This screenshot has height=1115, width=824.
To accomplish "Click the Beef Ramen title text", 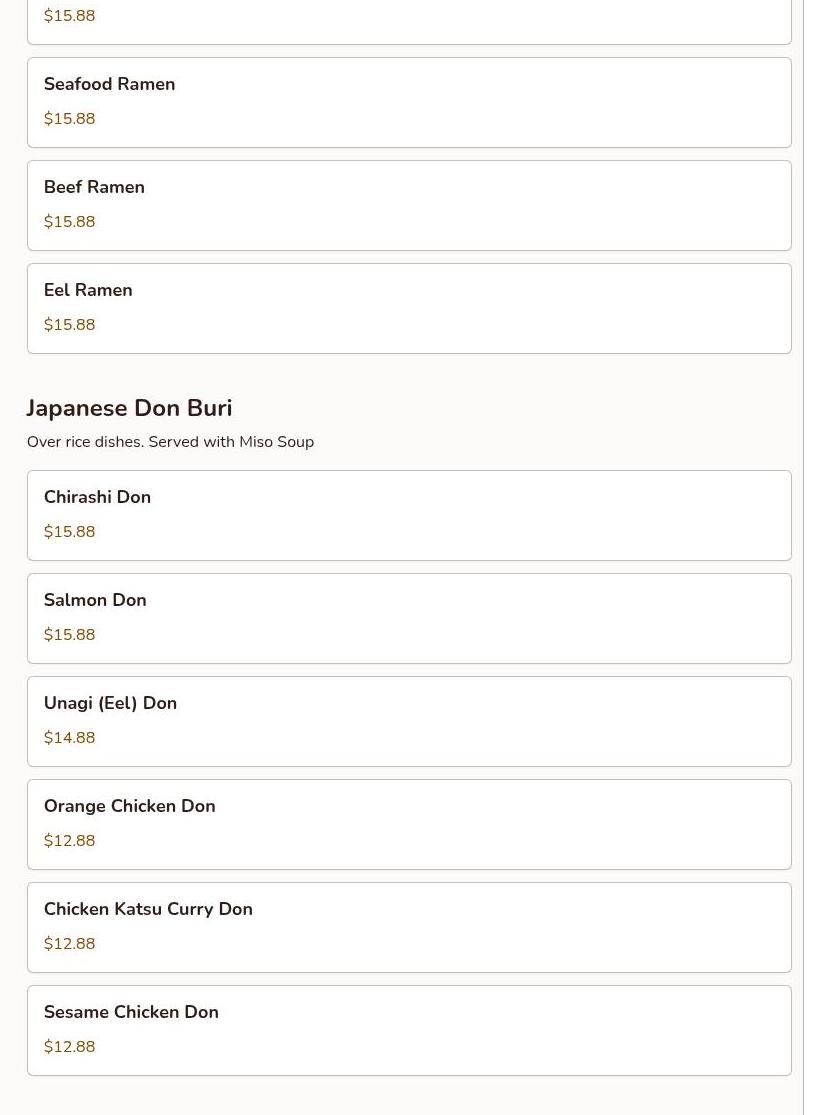I will (95, 187).
